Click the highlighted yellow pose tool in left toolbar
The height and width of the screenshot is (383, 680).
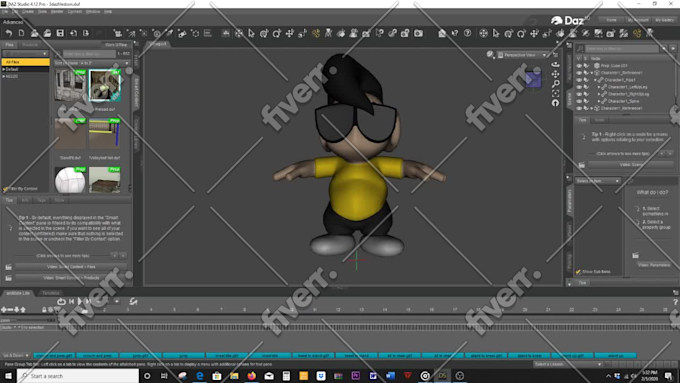(316, 33)
